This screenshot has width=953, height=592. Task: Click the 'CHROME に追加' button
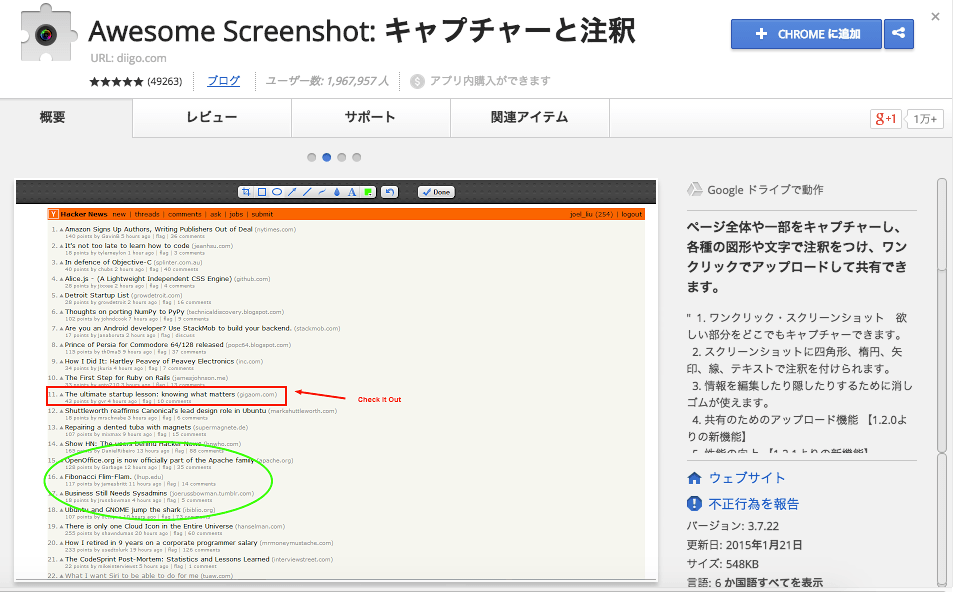pyautogui.click(x=806, y=34)
